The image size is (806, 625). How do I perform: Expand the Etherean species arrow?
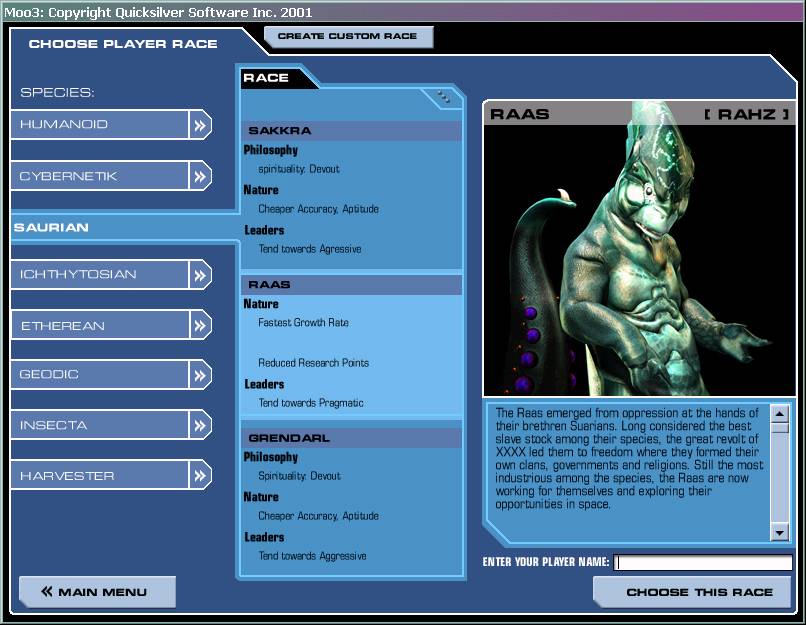click(x=200, y=325)
